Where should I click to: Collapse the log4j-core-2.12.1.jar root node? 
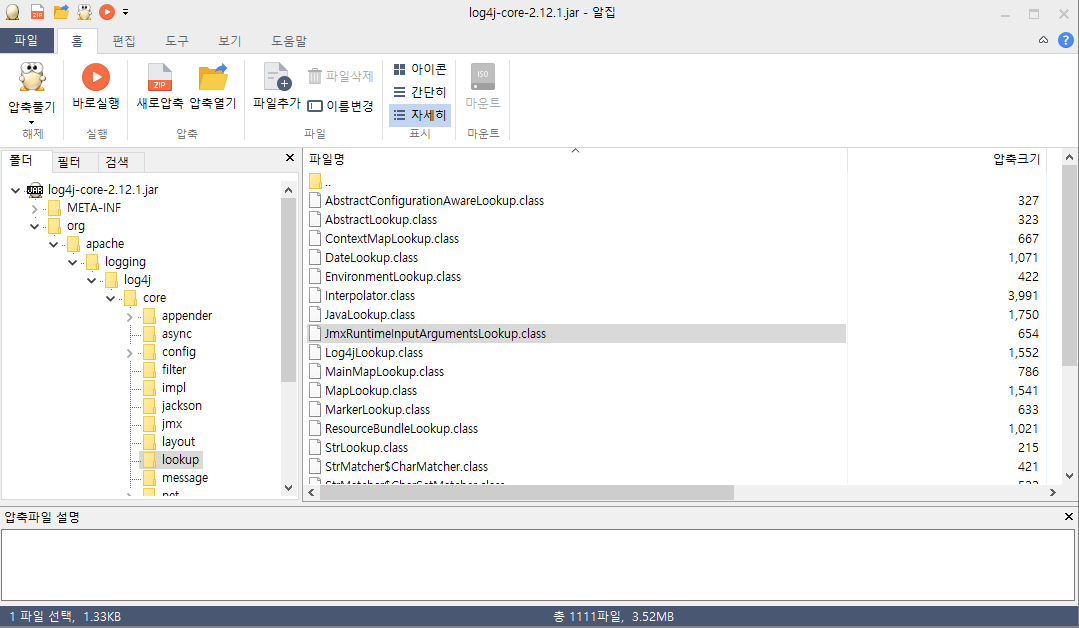[x=15, y=190]
